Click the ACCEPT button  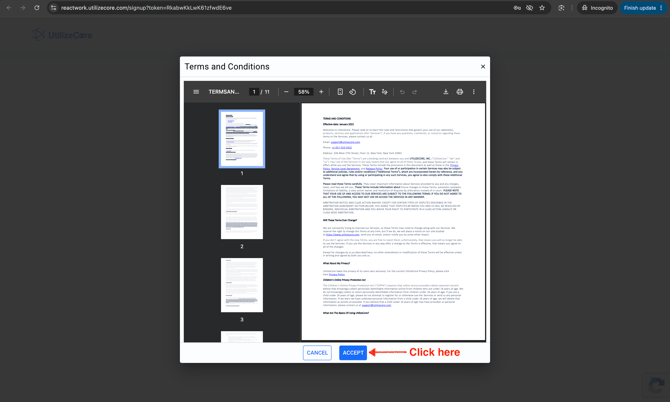click(353, 353)
